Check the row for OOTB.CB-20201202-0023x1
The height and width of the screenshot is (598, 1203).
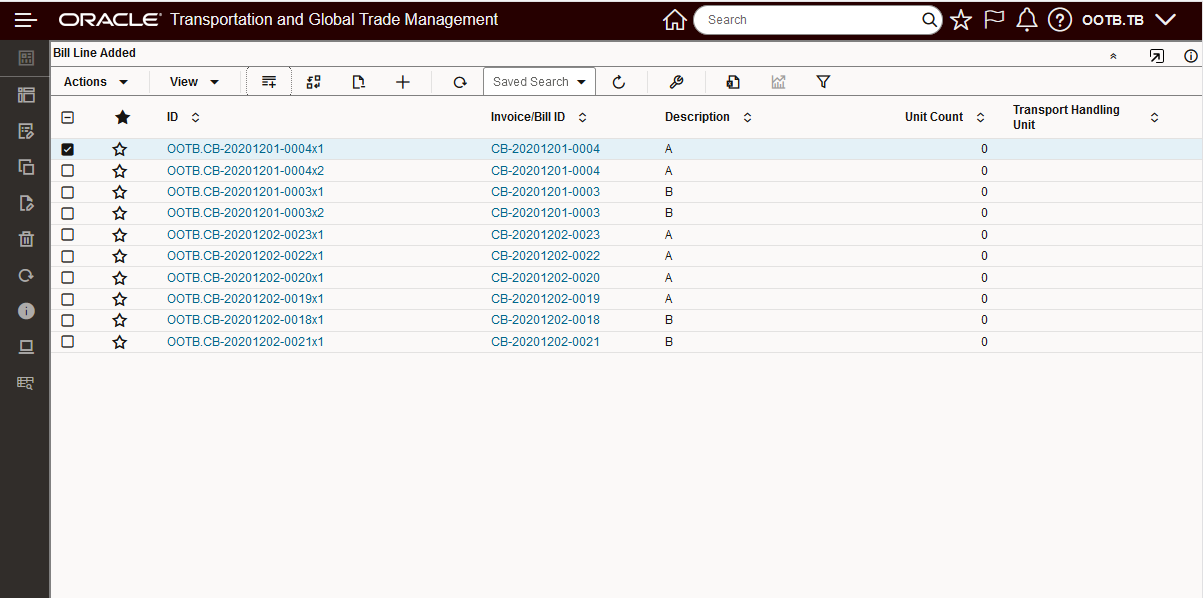click(x=67, y=234)
